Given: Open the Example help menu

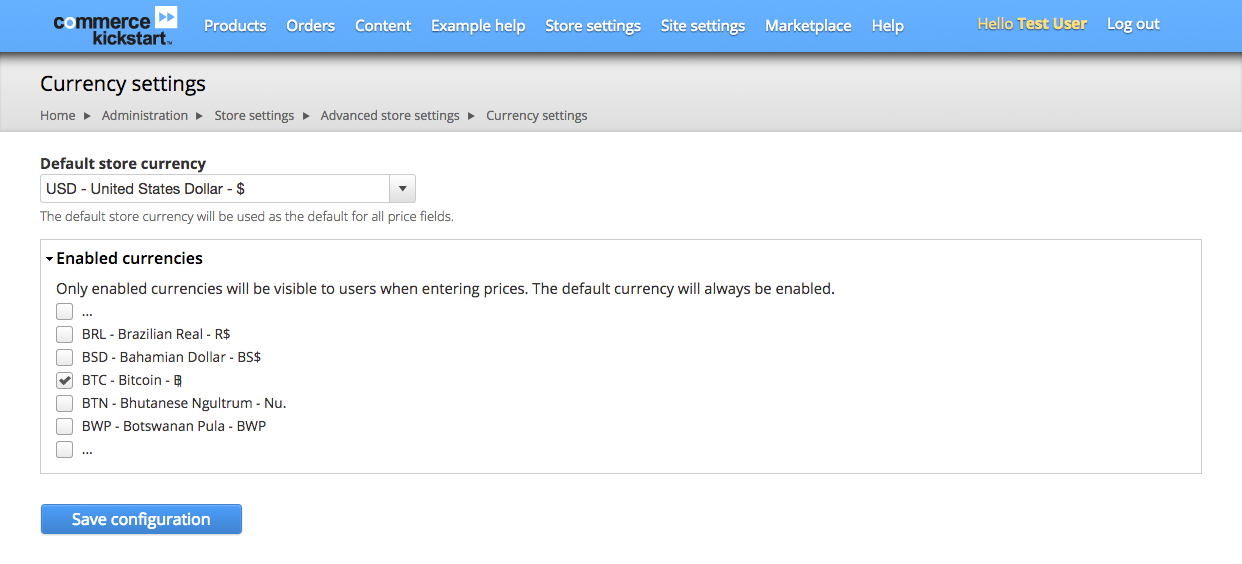Looking at the screenshot, I should (x=478, y=25).
